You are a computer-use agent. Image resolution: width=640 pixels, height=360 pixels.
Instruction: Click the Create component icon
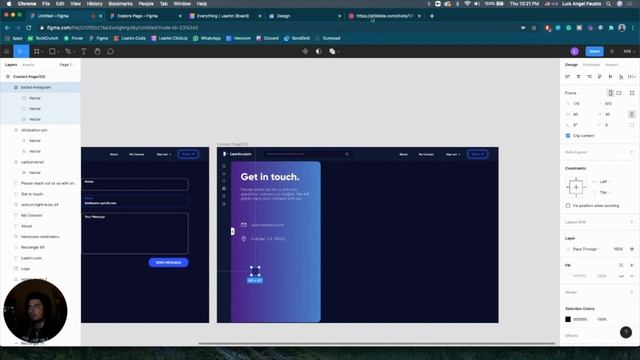(x=305, y=51)
